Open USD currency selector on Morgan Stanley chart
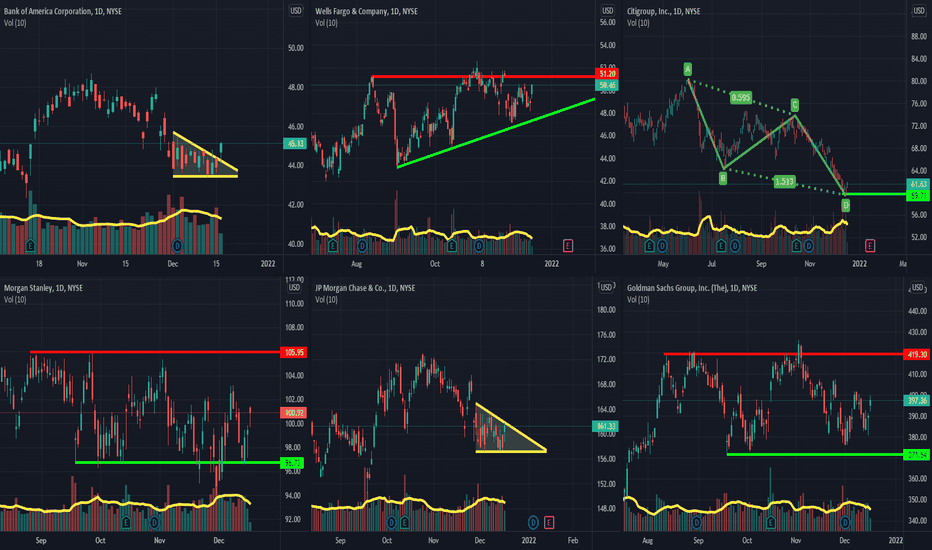Image resolution: width=932 pixels, height=550 pixels. pyautogui.click(x=294, y=287)
